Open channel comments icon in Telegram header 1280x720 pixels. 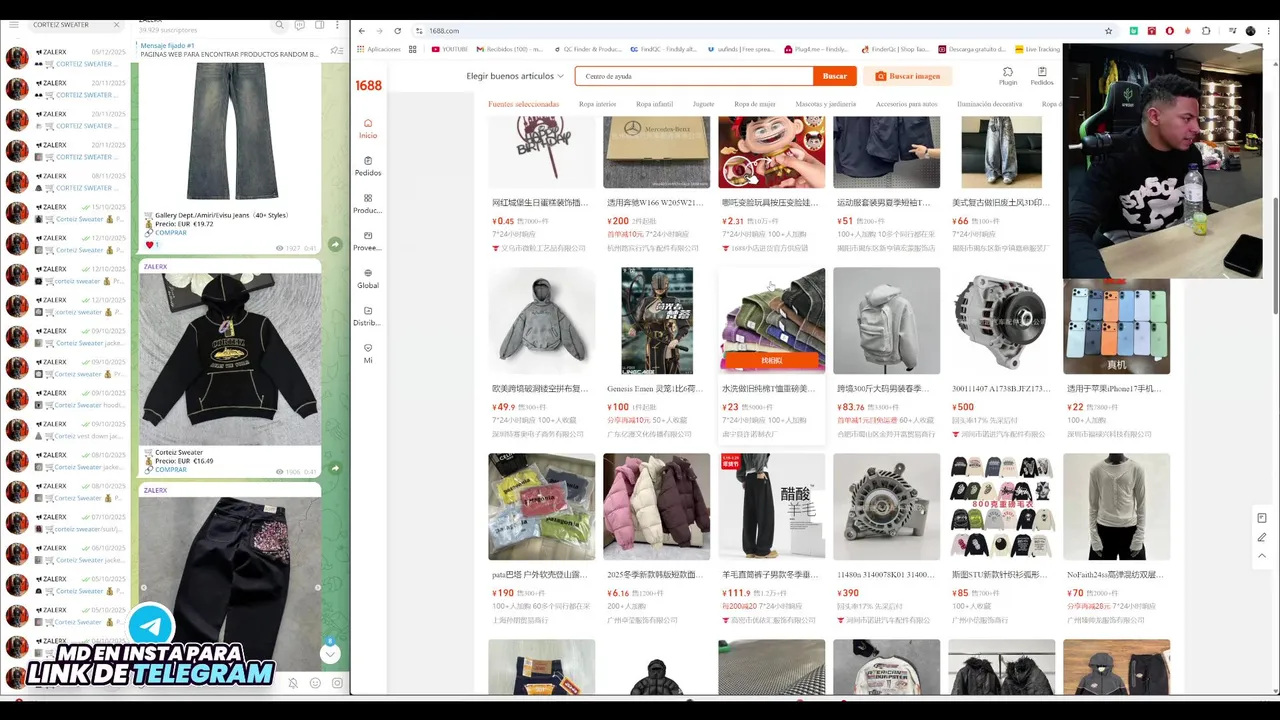point(299,25)
